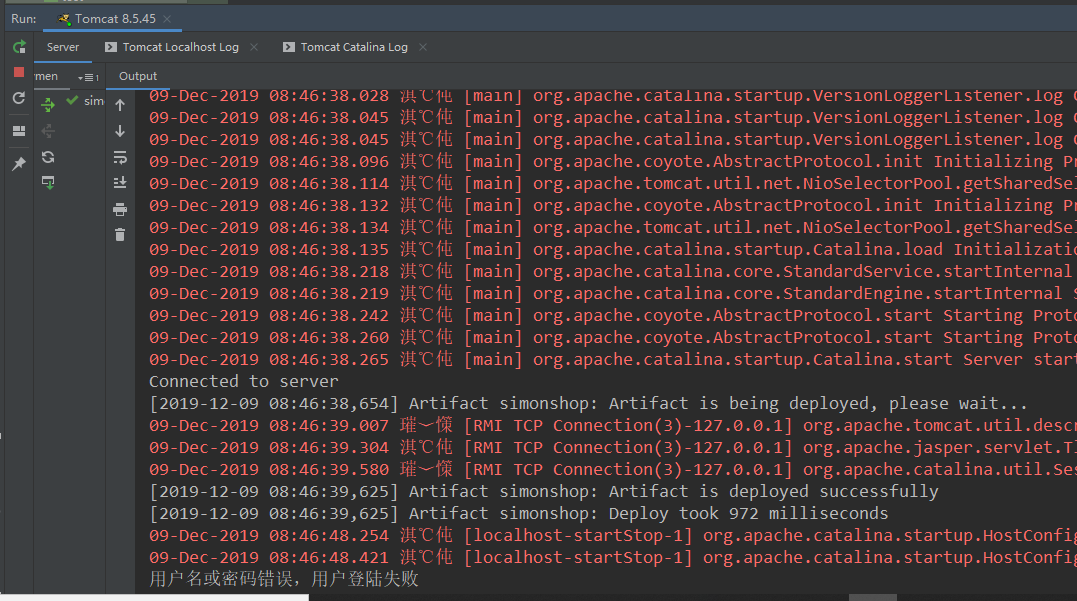Clear all console output with trash icon

pyautogui.click(x=120, y=235)
